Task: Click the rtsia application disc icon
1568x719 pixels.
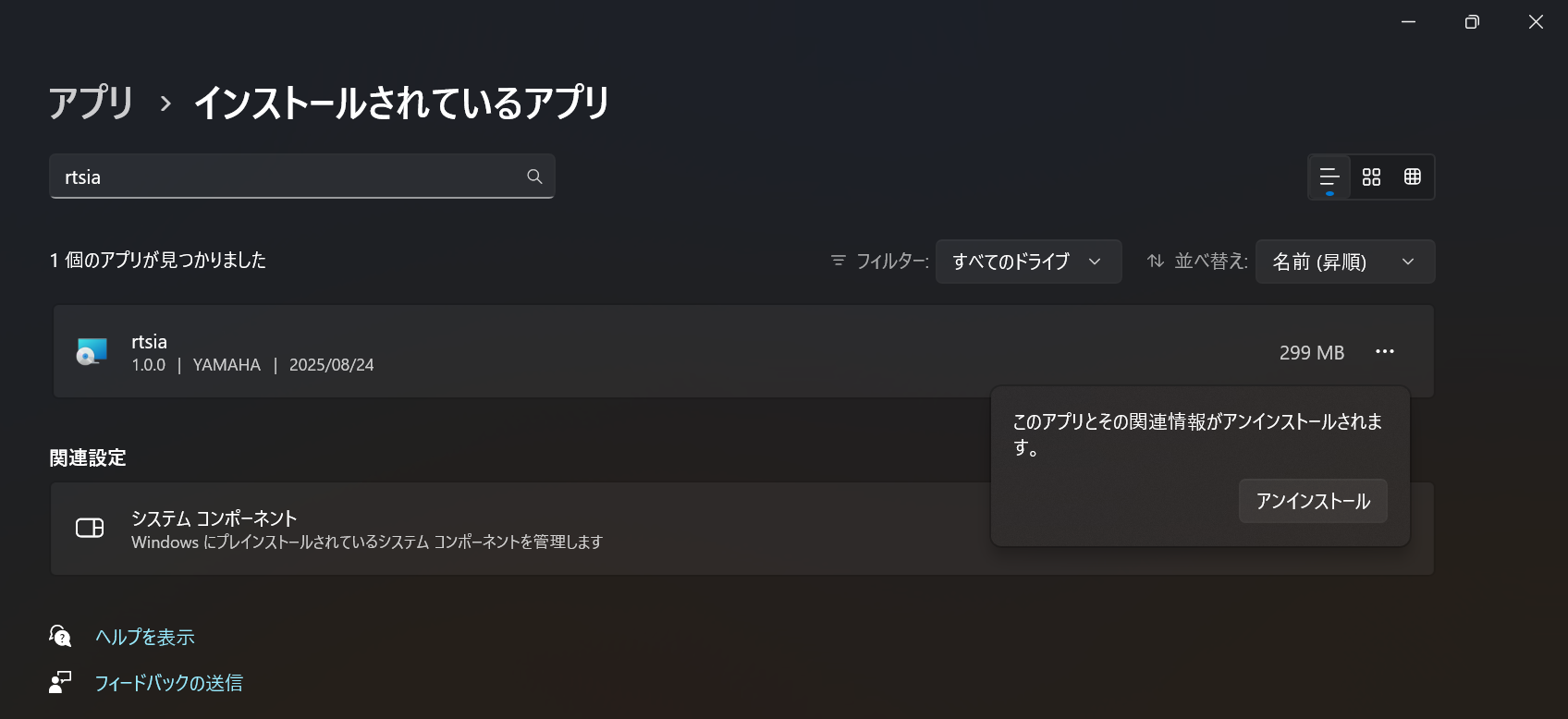Action: point(90,351)
